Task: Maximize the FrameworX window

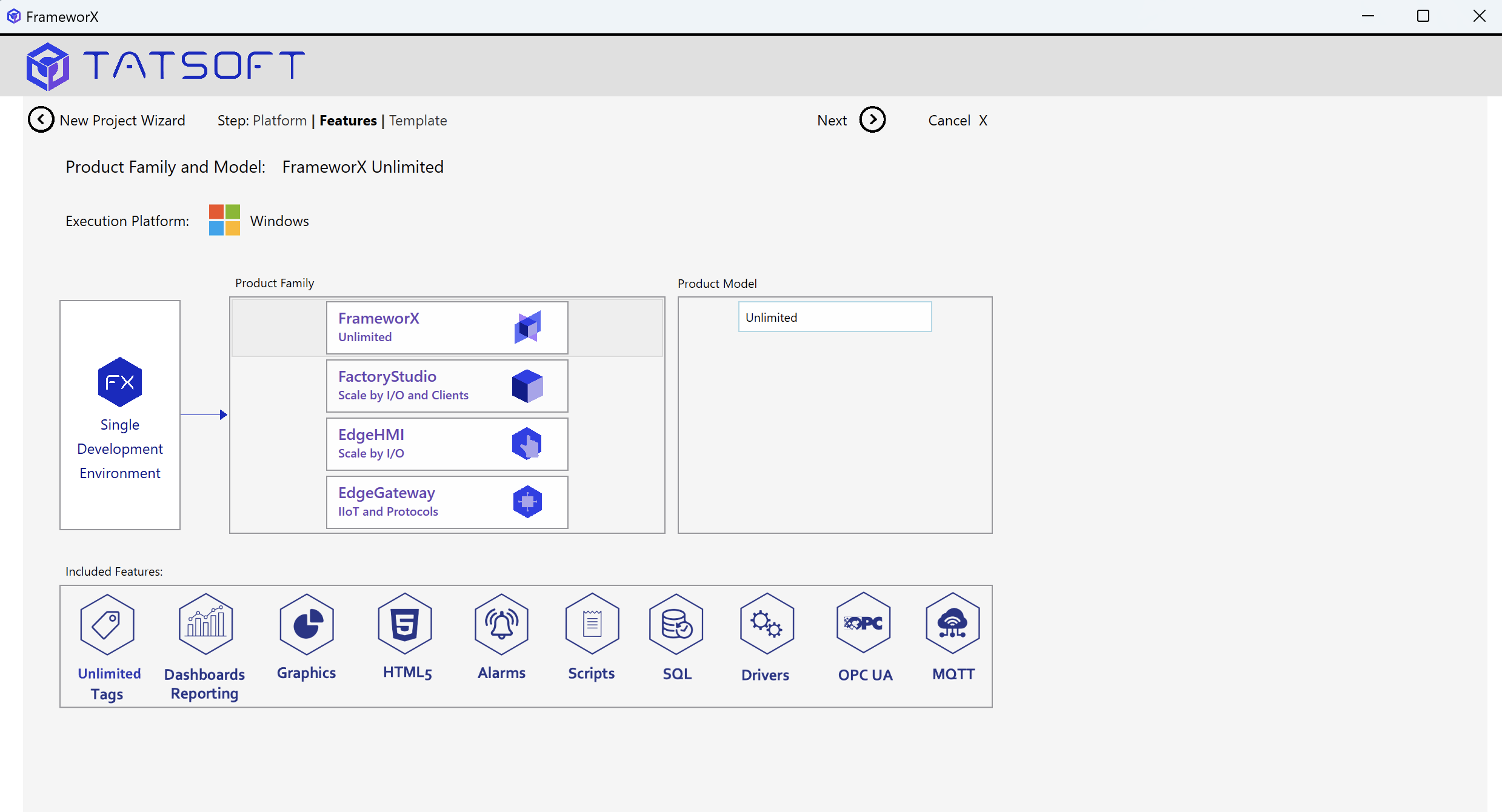Action: pos(1423,16)
